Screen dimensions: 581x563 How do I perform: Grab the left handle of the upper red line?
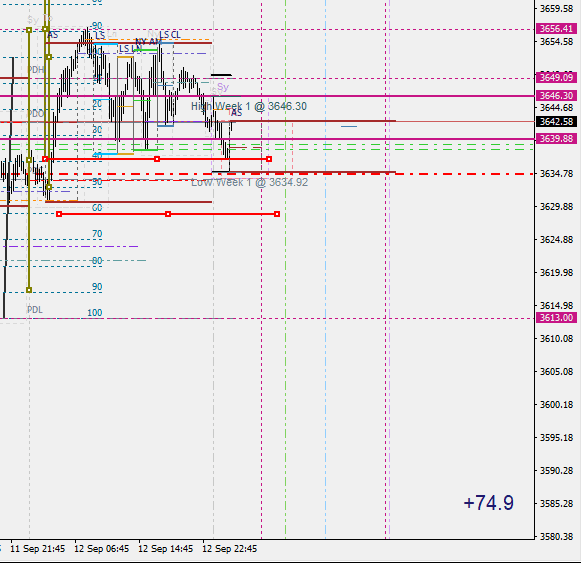45,159
